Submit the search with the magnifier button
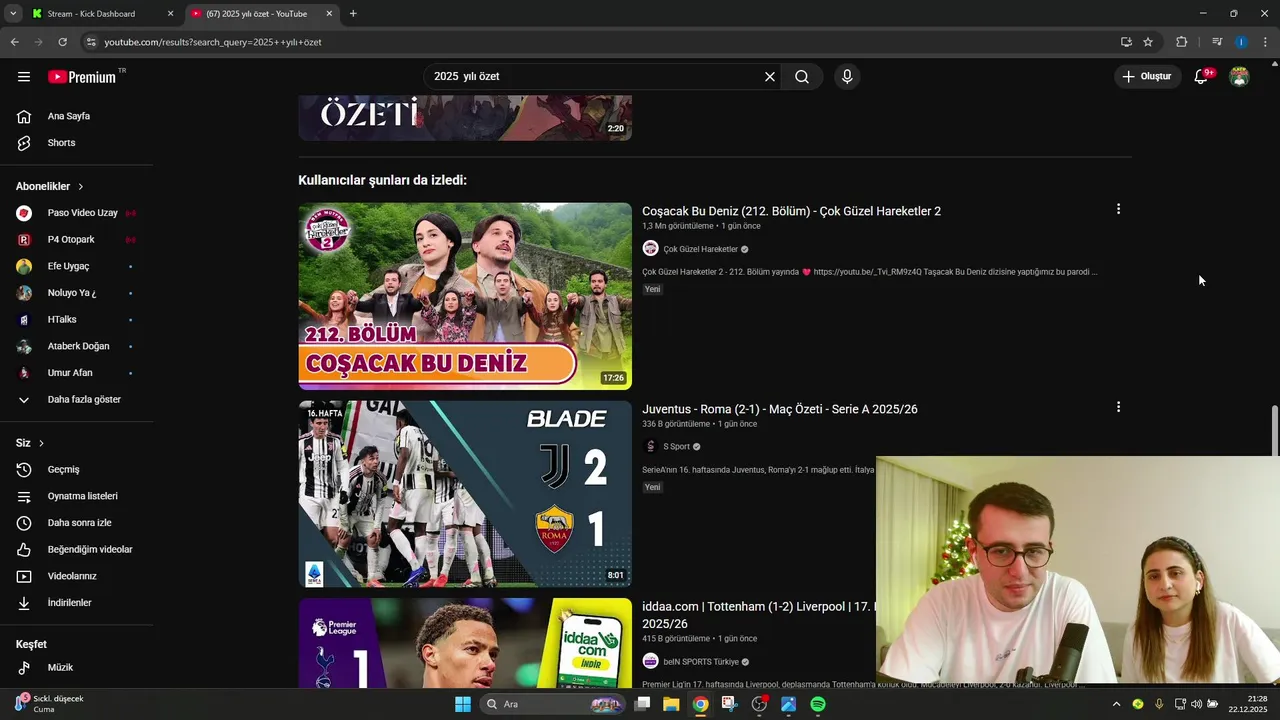This screenshot has height=720, width=1280. click(802, 77)
